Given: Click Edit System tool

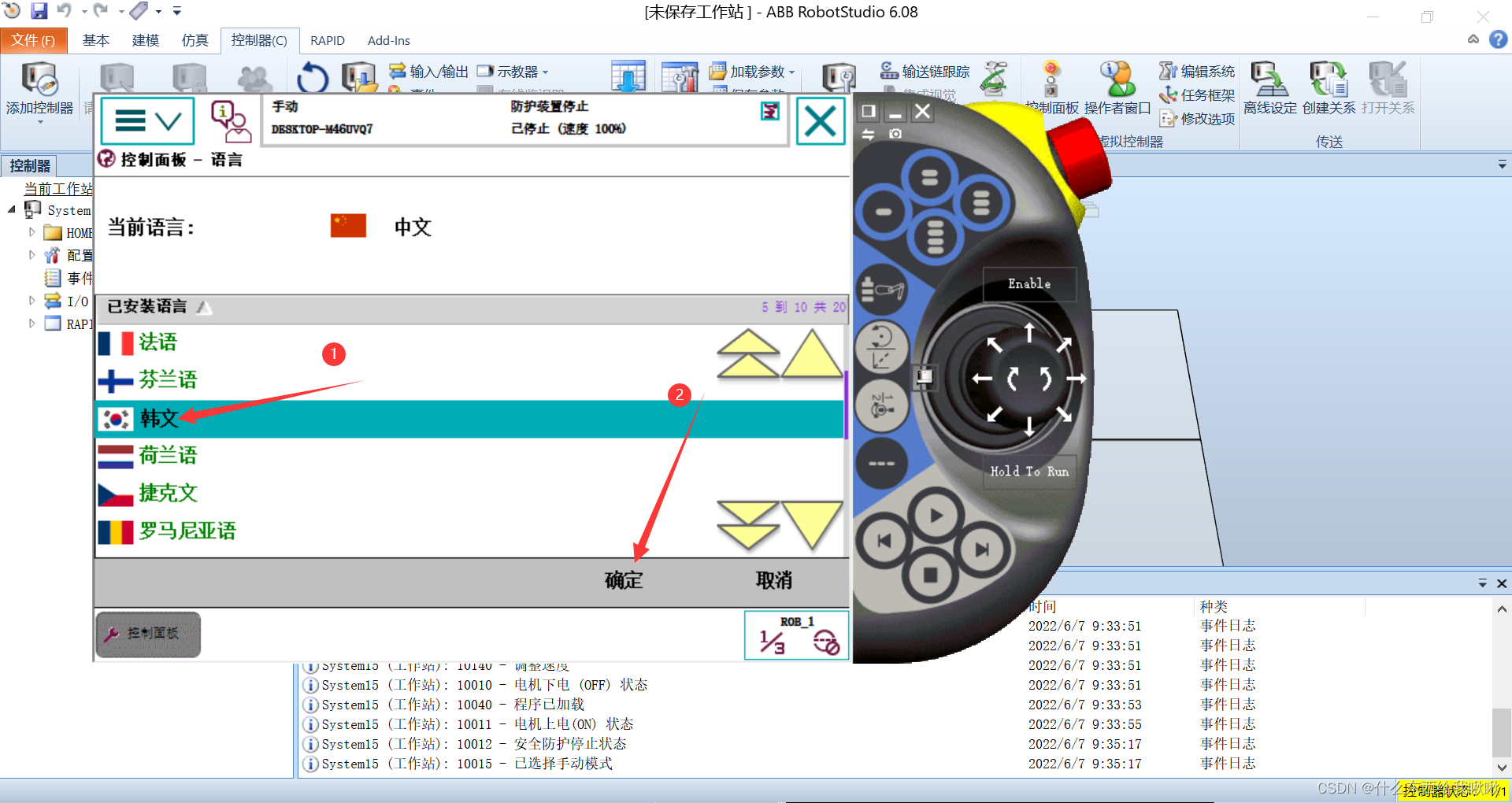Looking at the screenshot, I should point(1197,72).
